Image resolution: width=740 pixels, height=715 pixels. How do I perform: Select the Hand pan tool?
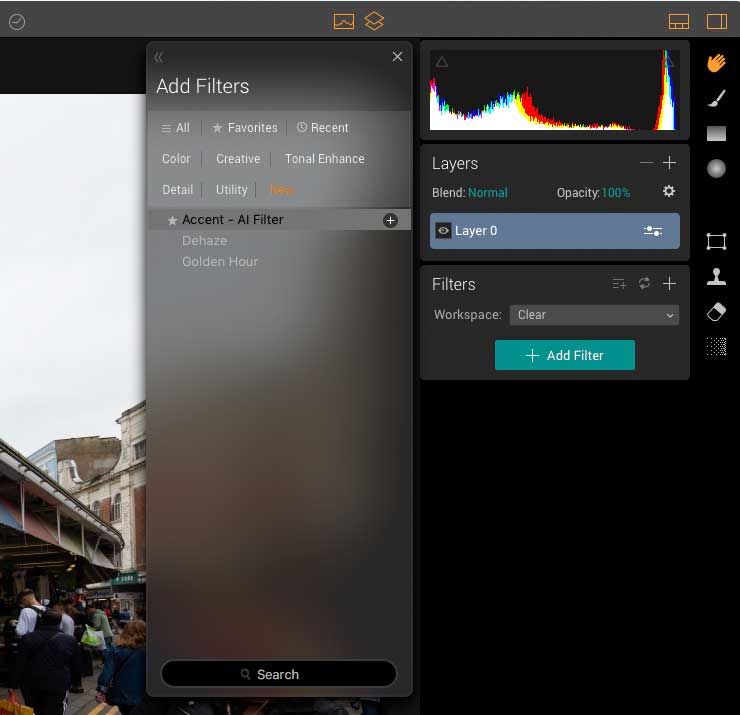point(716,63)
